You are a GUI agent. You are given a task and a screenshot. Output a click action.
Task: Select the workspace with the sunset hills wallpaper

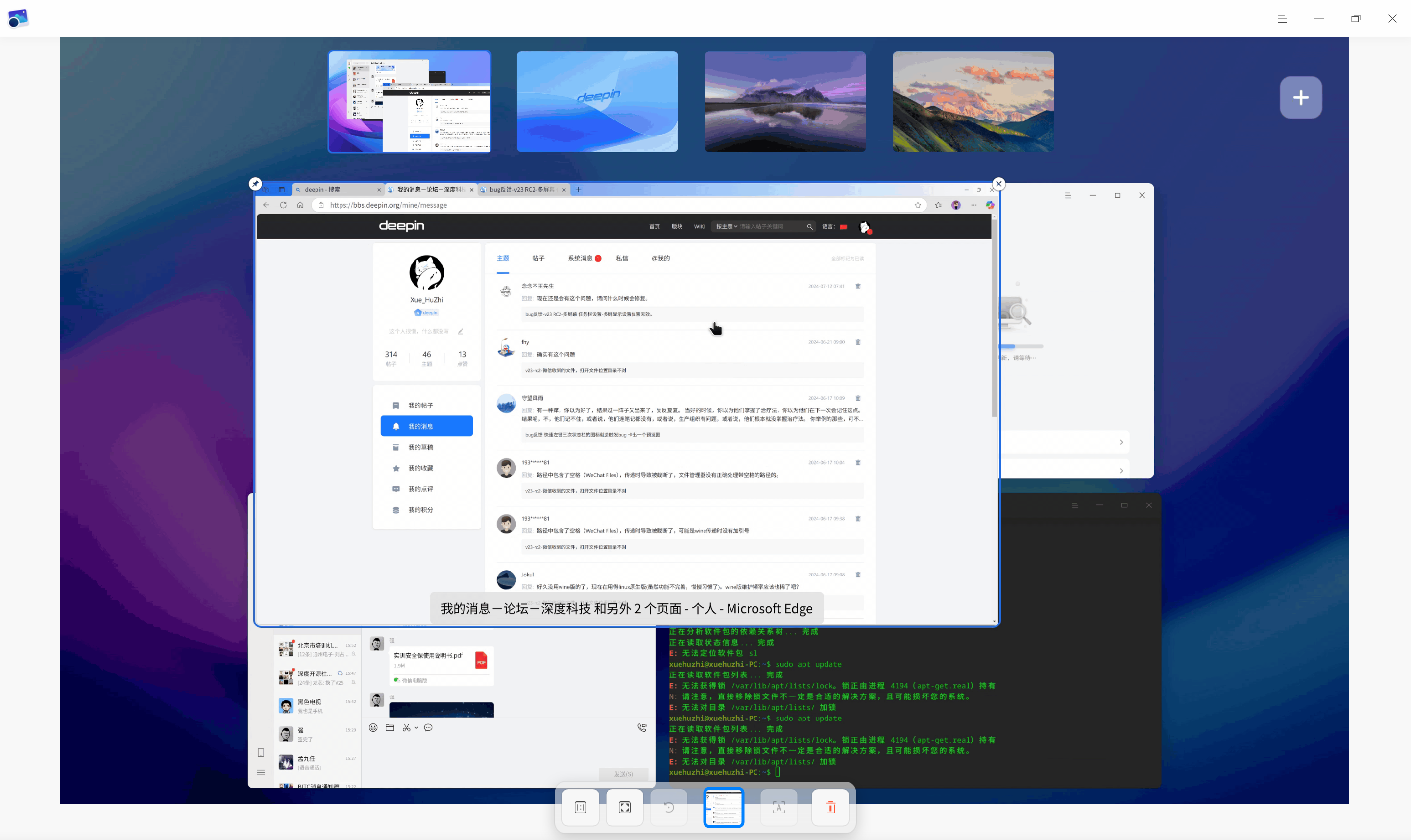point(973,102)
